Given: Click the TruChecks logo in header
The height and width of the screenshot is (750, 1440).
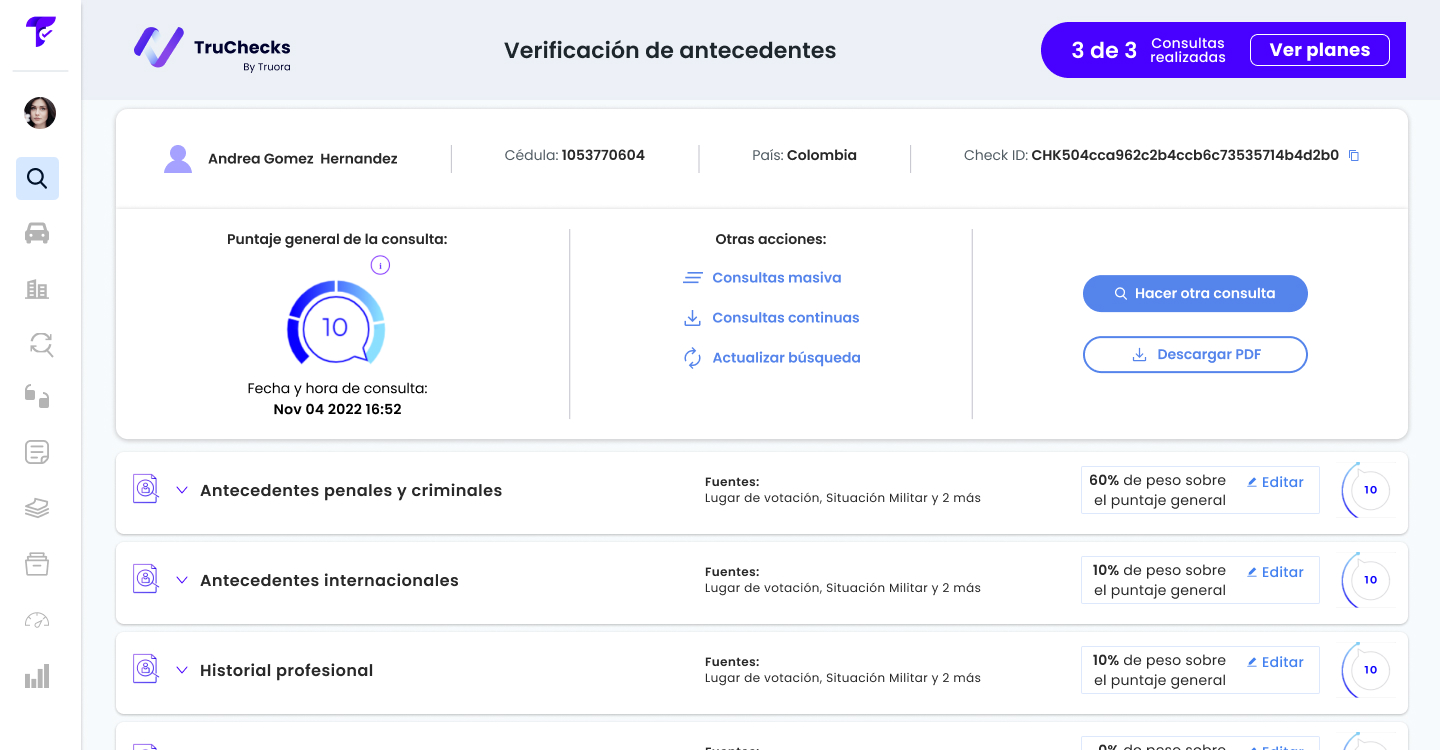Looking at the screenshot, I should click(212, 49).
